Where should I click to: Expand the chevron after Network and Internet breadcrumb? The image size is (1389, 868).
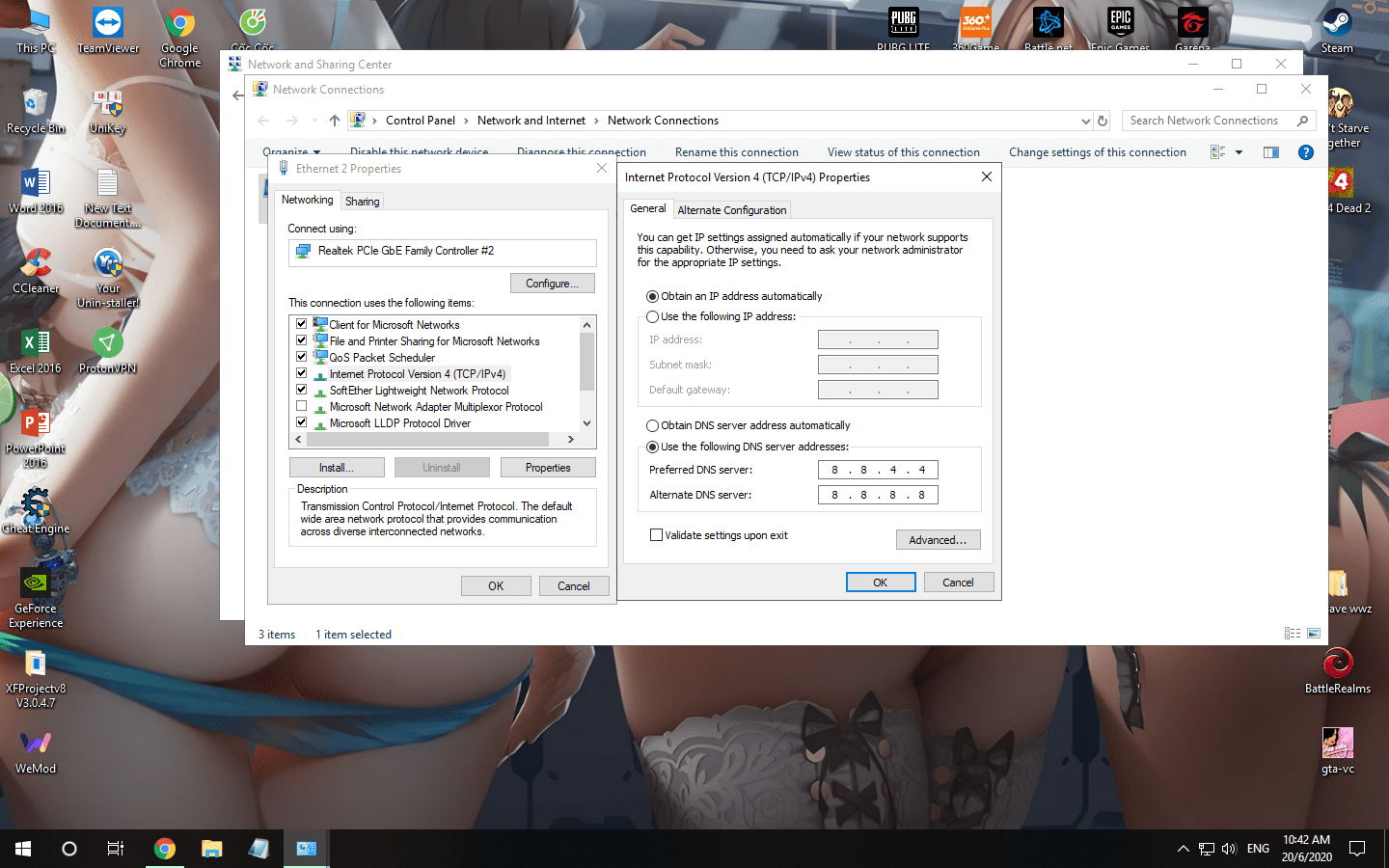[596, 121]
